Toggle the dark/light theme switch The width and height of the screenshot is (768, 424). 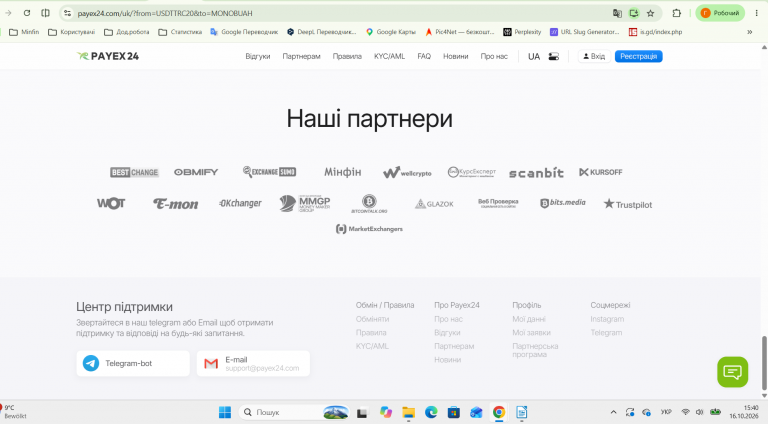coord(553,56)
